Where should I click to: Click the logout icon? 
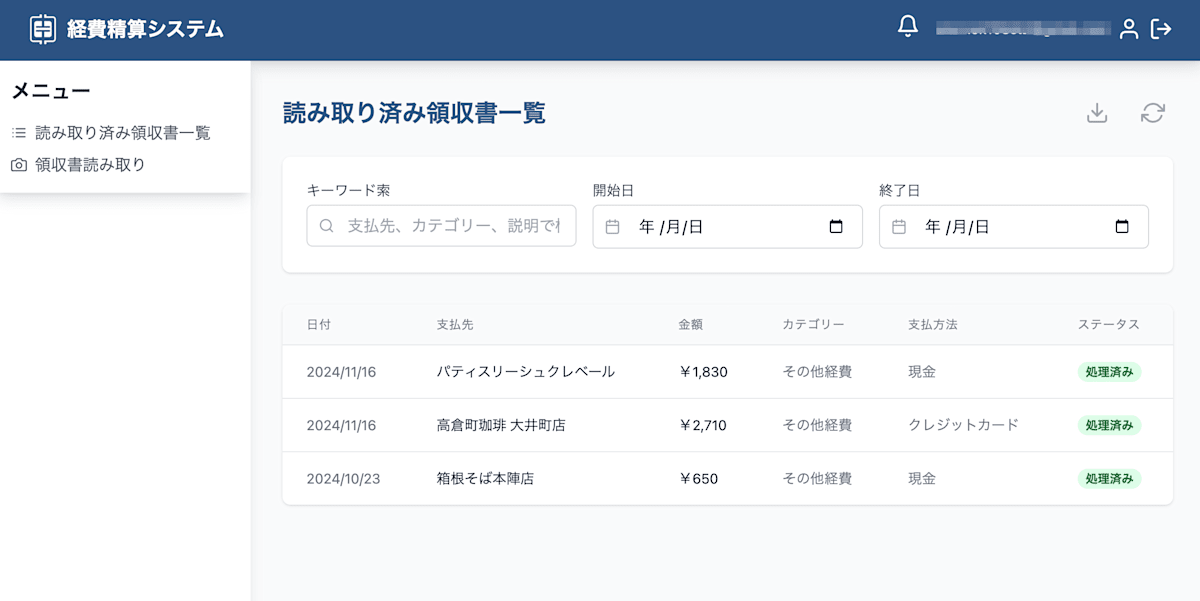point(1161,29)
